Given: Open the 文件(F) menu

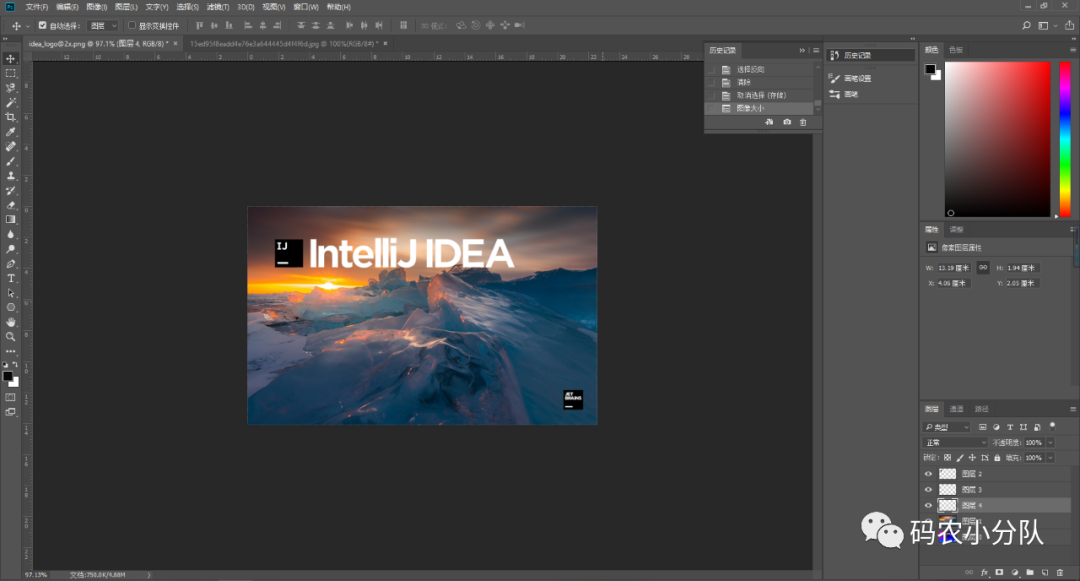Looking at the screenshot, I should coord(37,7).
